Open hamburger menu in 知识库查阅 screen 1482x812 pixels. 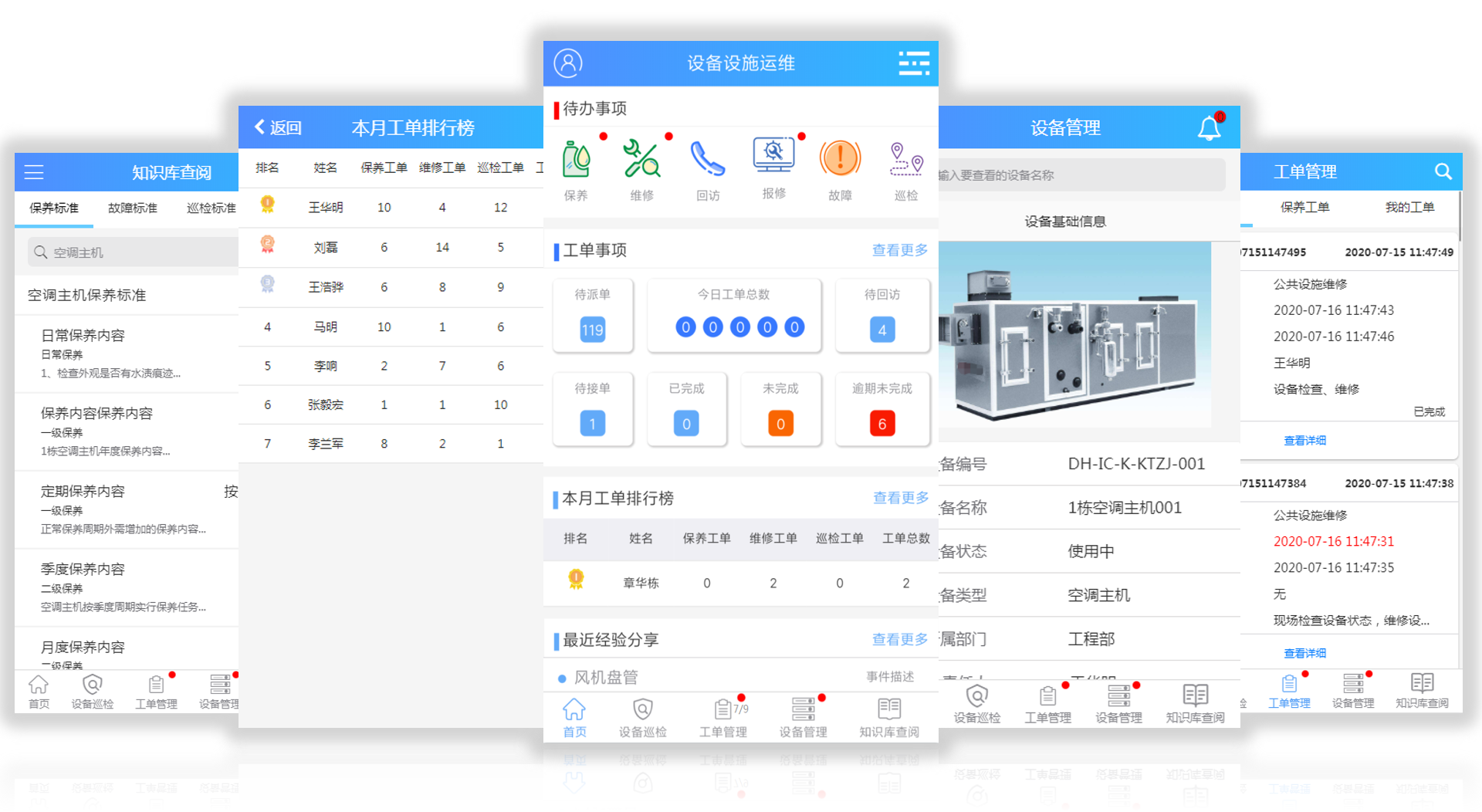pyautogui.click(x=34, y=172)
